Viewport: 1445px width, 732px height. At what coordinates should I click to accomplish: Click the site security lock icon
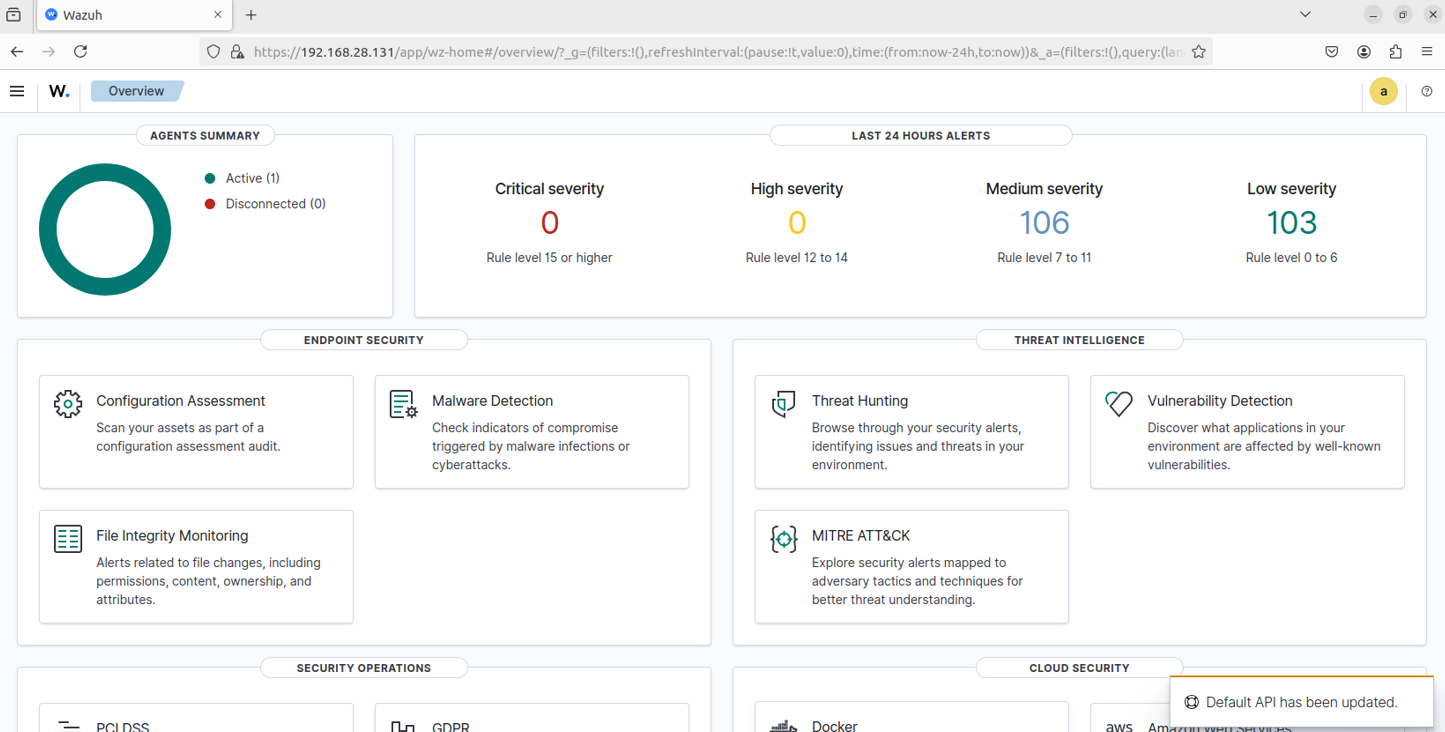coord(237,52)
